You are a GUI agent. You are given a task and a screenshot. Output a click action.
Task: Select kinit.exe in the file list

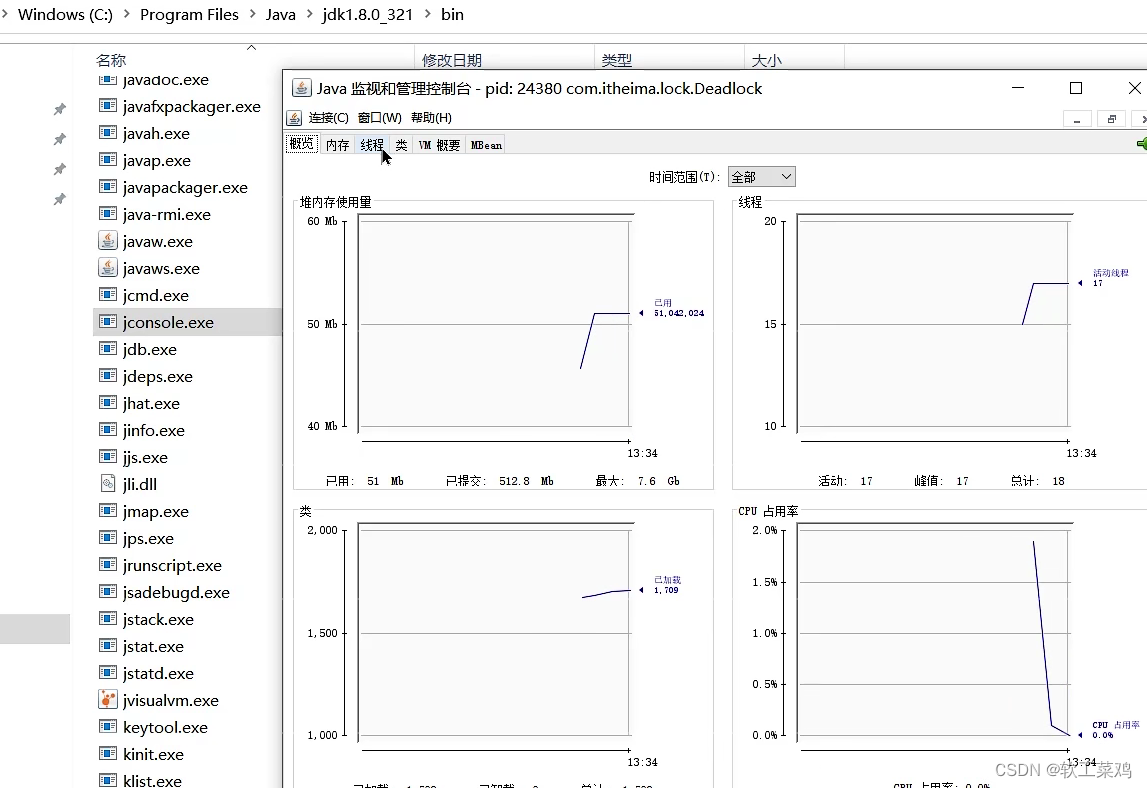153,754
